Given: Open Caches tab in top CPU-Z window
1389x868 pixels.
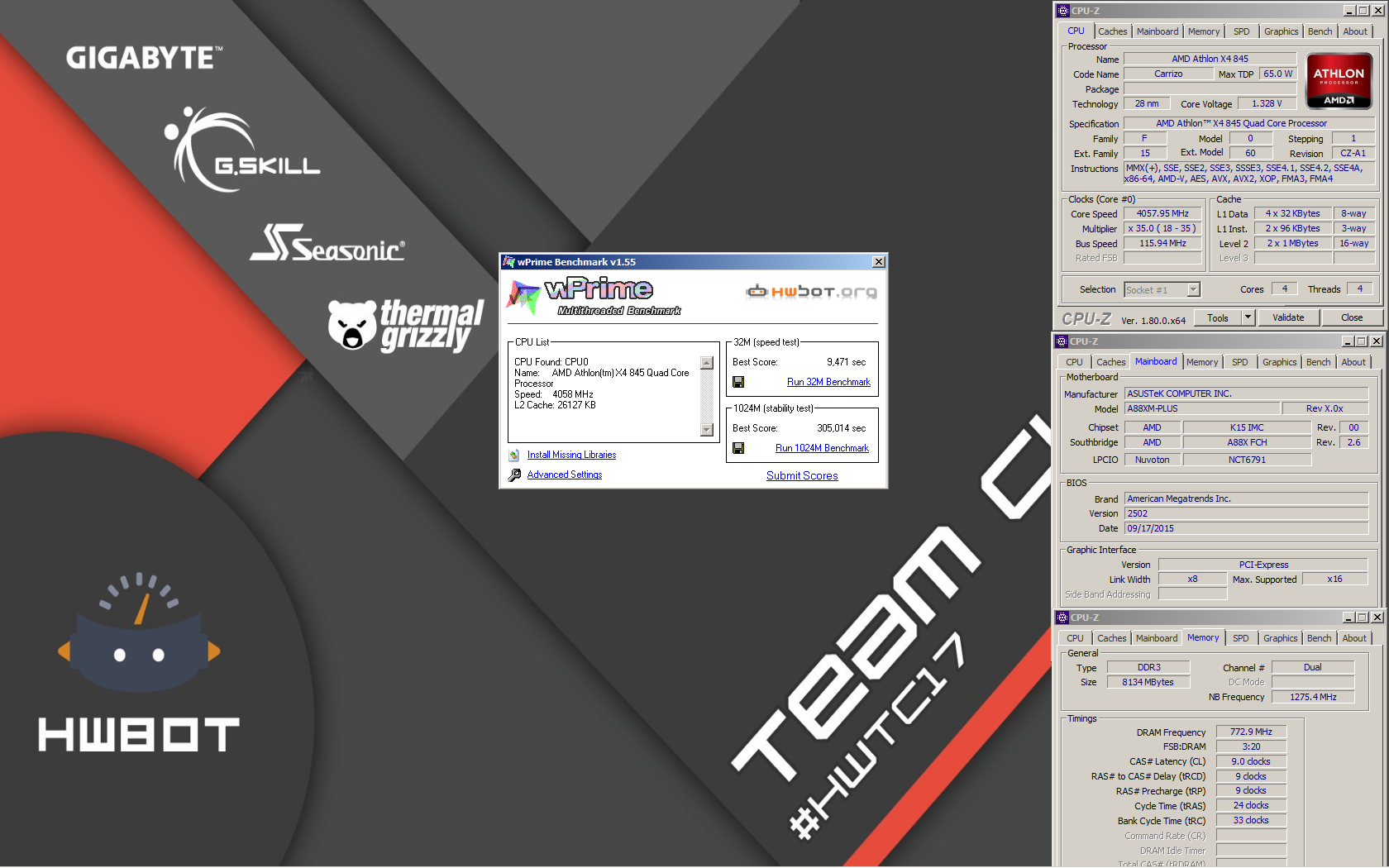Looking at the screenshot, I should coord(1112,31).
